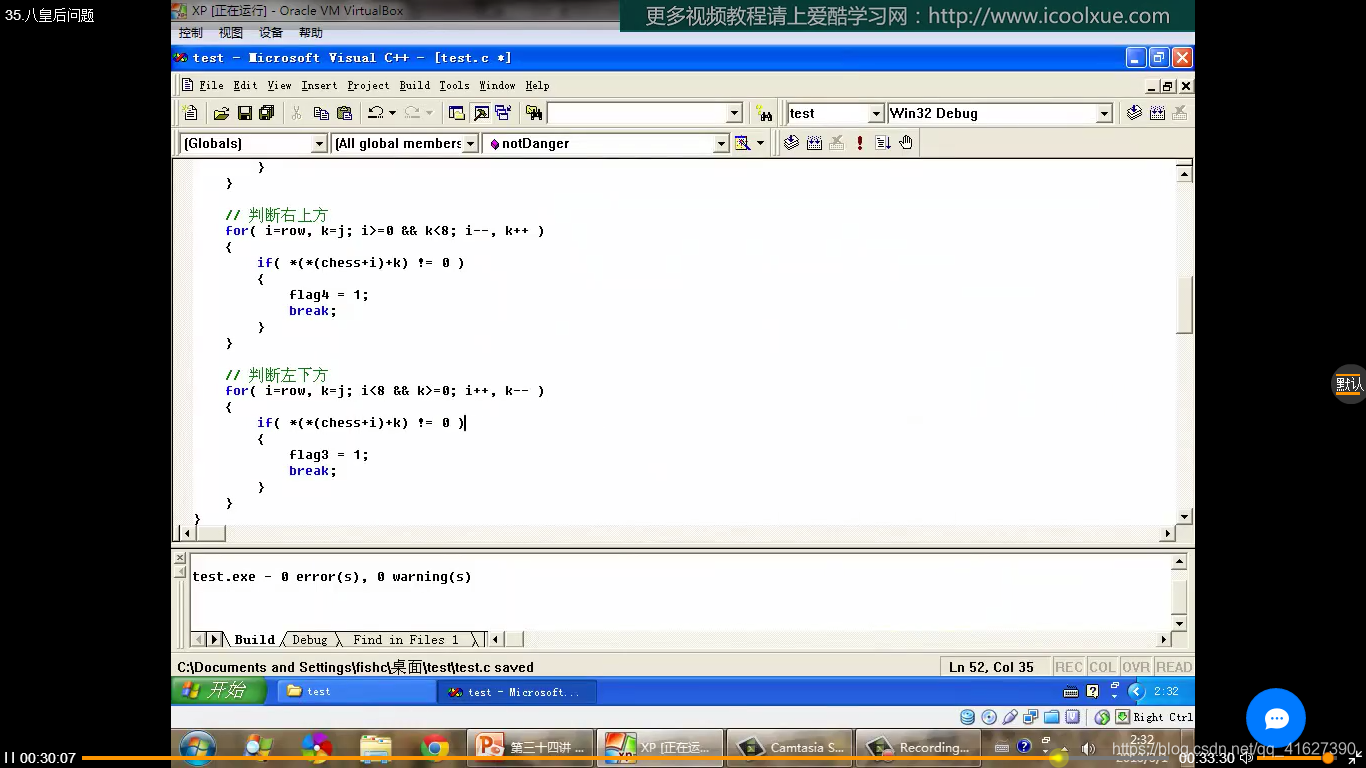1366x768 pixels.
Task: Click the blue chat bubble button
Action: [1276, 718]
